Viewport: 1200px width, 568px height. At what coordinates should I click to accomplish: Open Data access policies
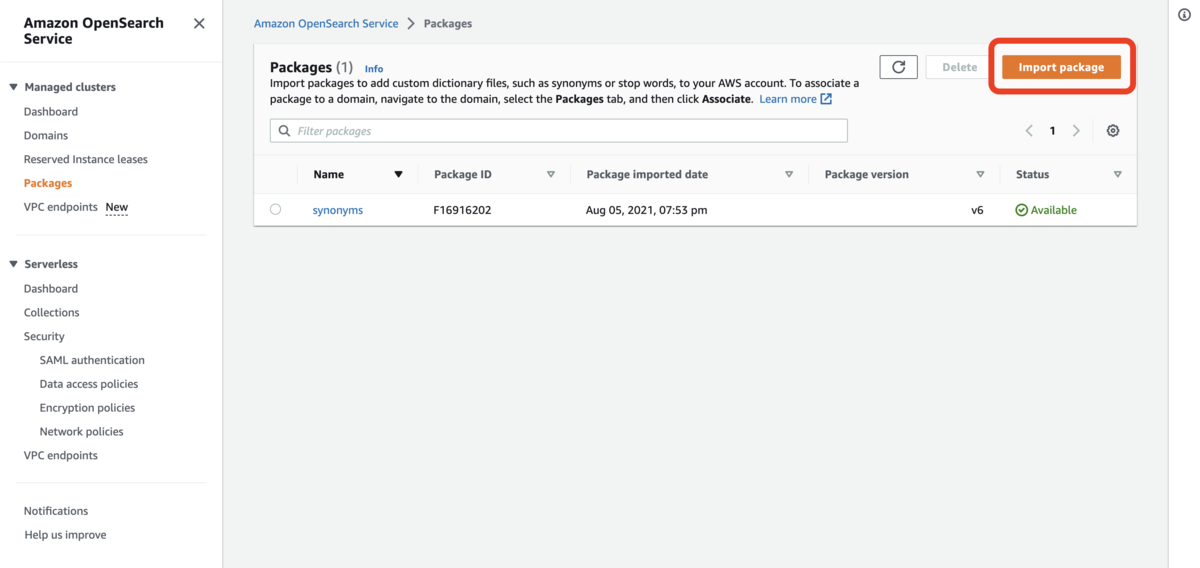(89, 385)
